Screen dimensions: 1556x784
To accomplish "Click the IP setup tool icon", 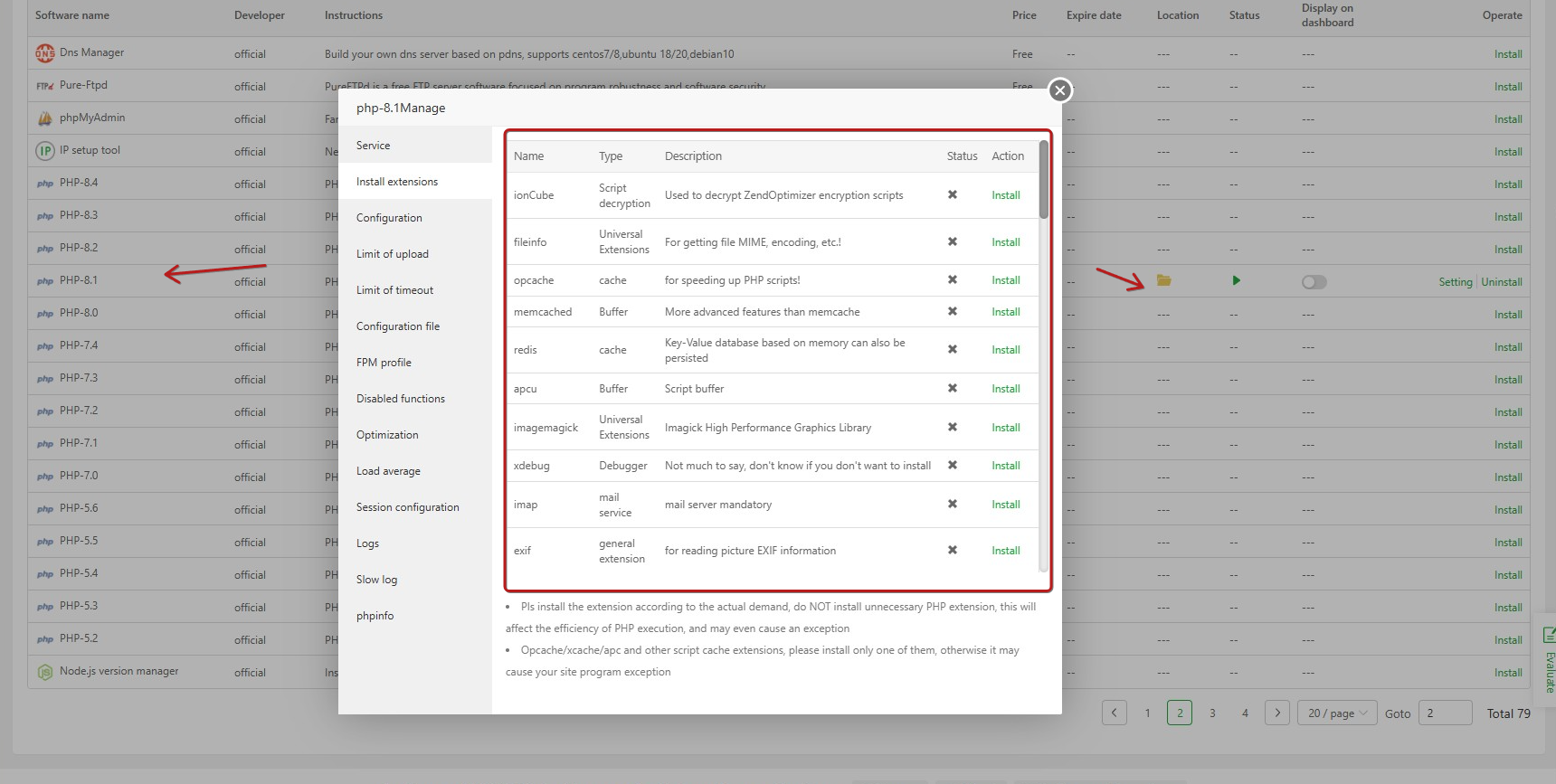I will 45,151.
